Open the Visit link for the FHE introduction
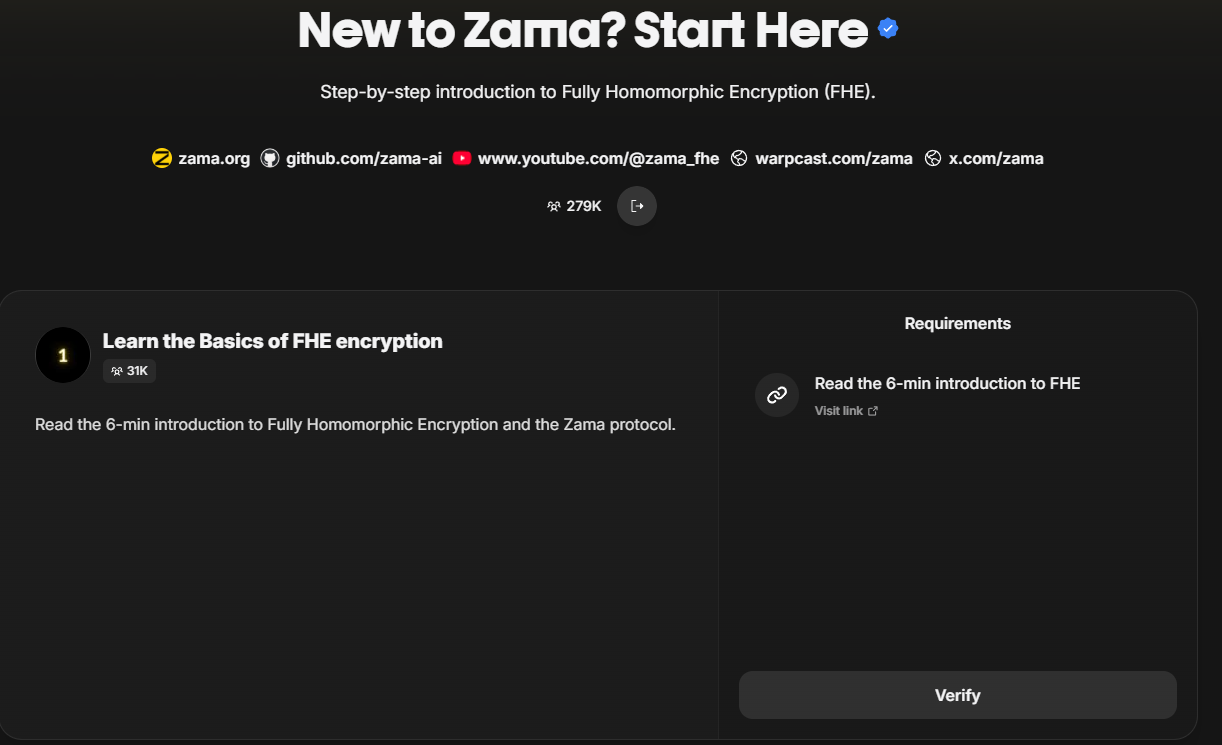The height and width of the screenshot is (745, 1222). 839,410
